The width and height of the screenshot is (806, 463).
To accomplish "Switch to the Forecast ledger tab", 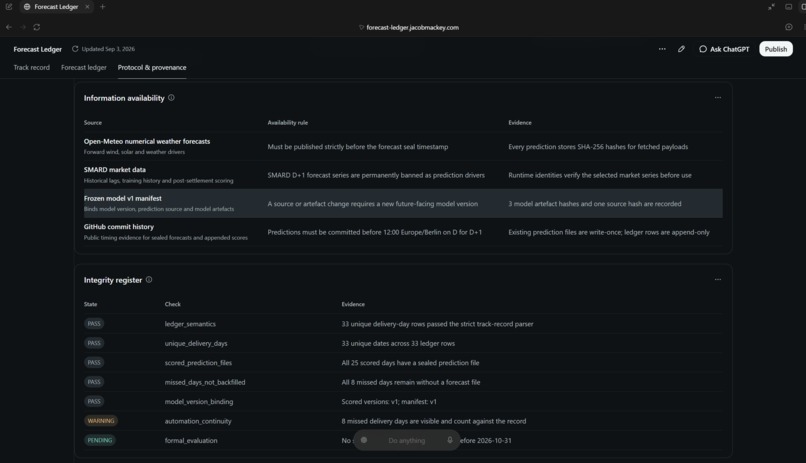I will (84, 67).
